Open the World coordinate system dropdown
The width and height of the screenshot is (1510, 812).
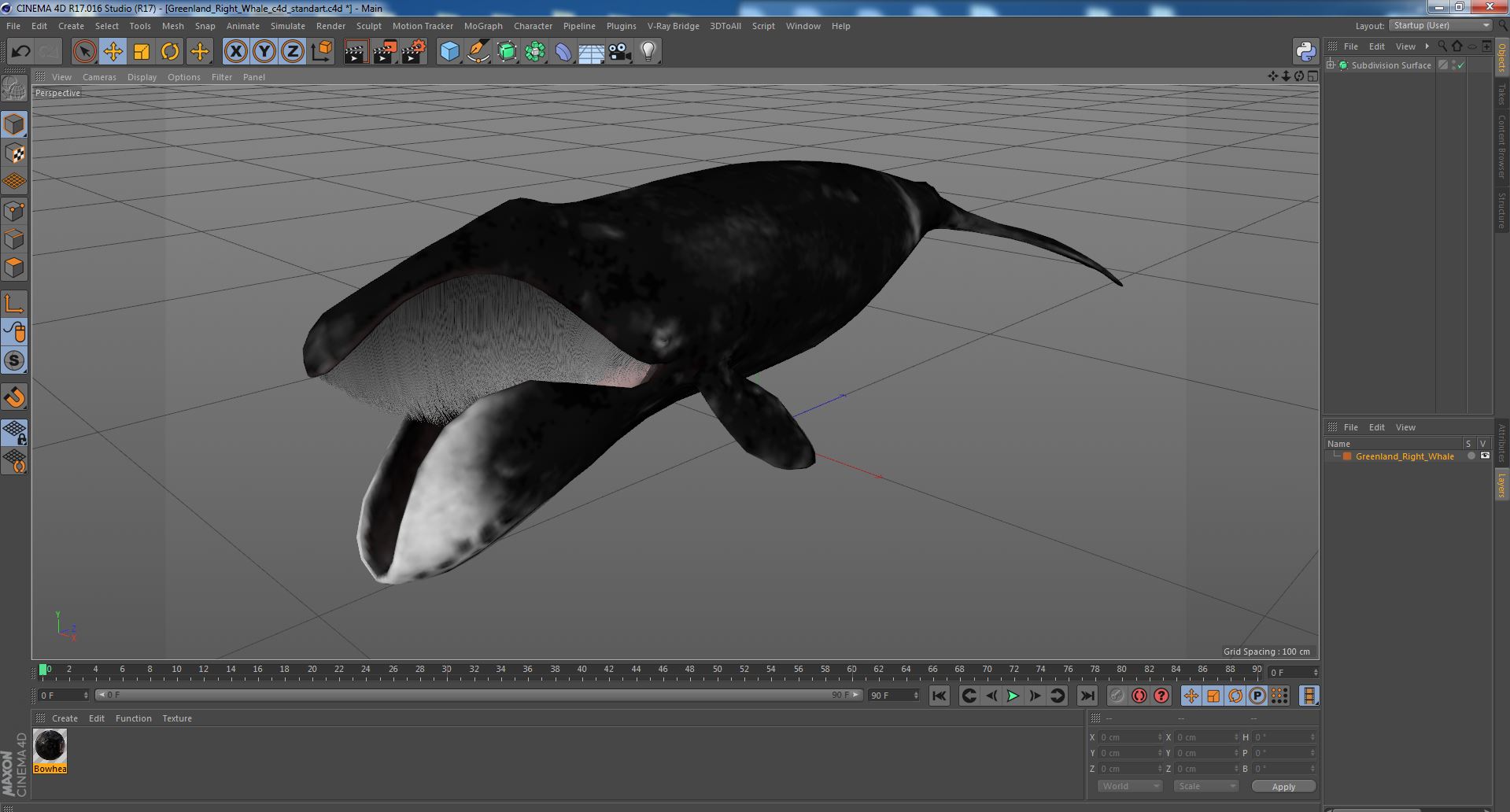click(1130, 786)
